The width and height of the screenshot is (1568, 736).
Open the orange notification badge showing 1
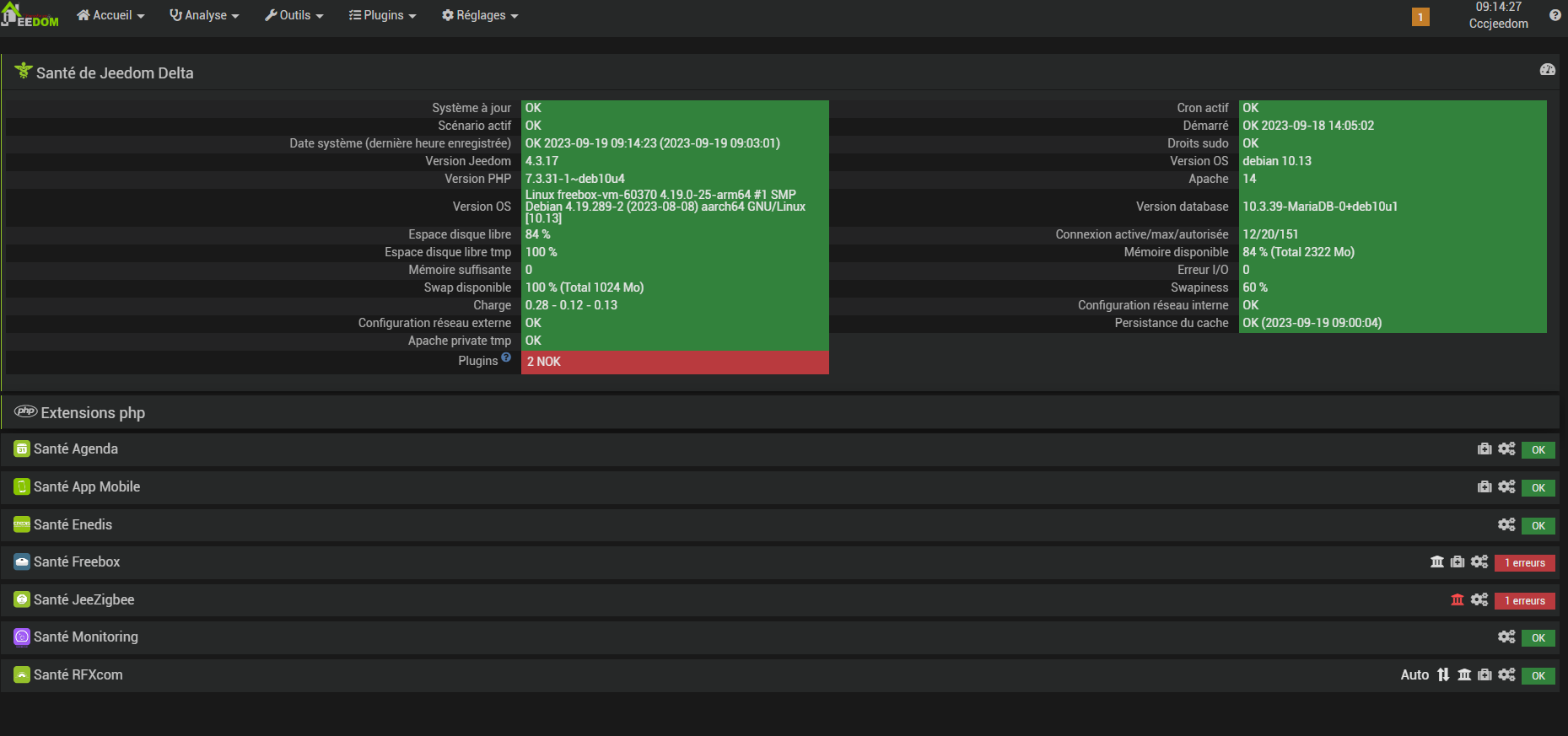[1420, 17]
